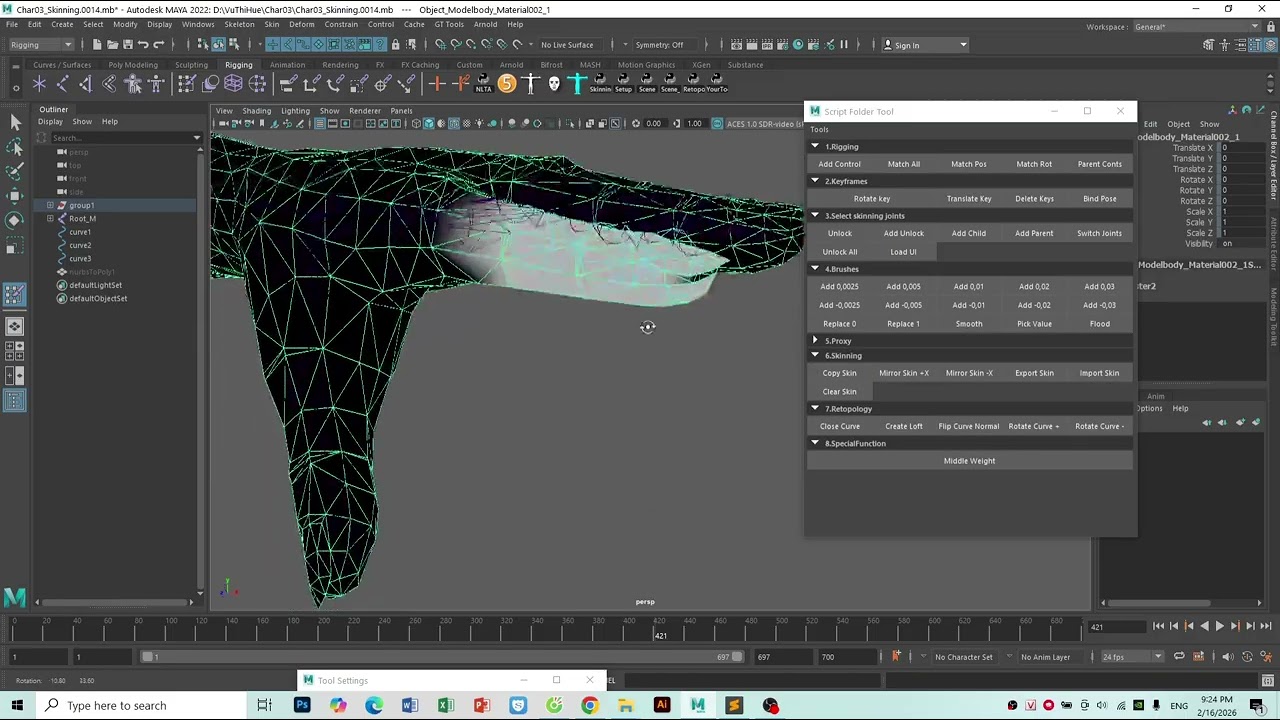Toggle the outliner layout icon in toolbox
This screenshot has width=1280, height=720.
point(15,401)
